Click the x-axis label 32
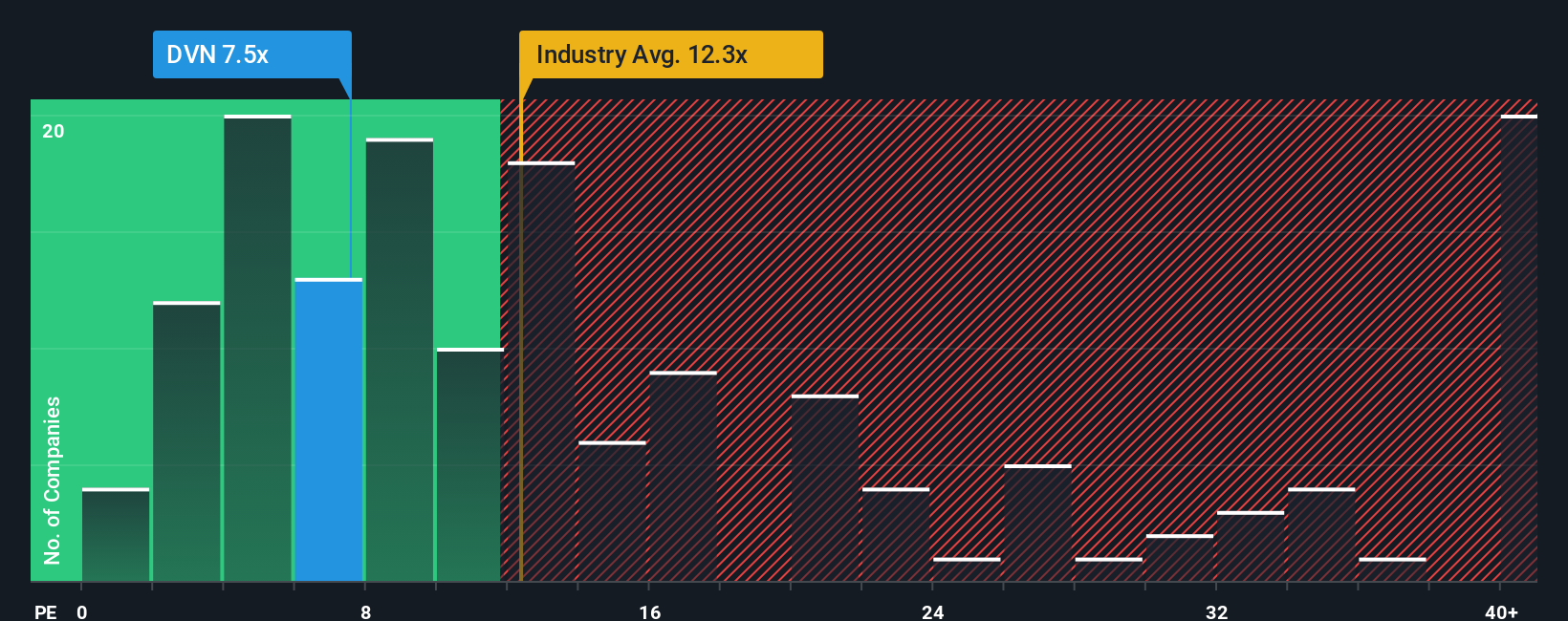1568x621 pixels. point(1216,611)
